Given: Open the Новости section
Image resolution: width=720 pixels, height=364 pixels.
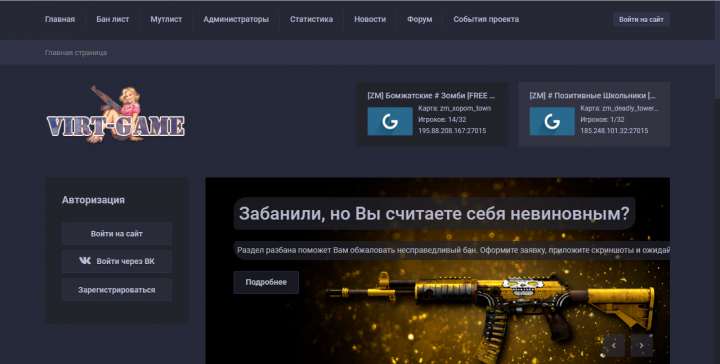Looking at the screenshot, I should tap(370, 19).
